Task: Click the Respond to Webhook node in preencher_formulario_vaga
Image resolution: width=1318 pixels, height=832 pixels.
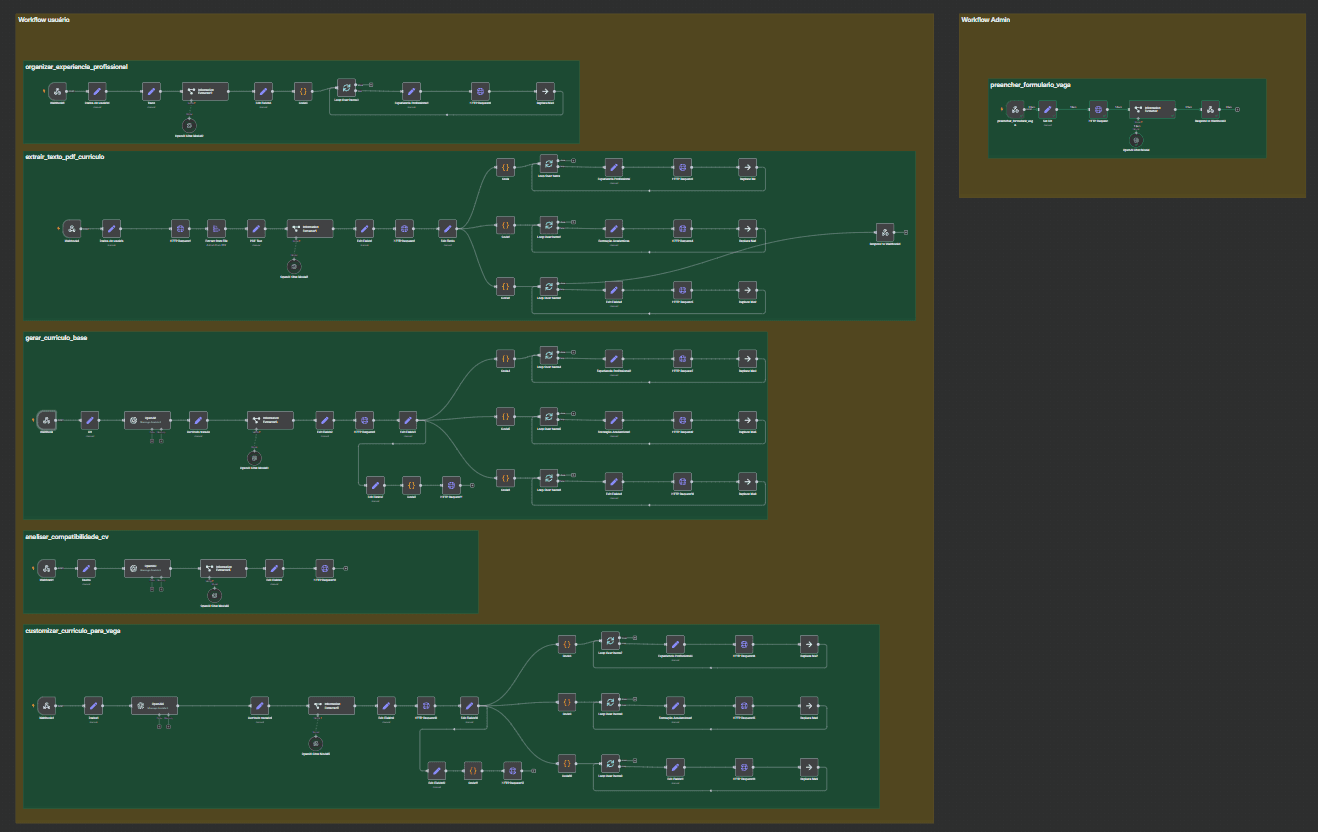Action: pos(1211,109)
